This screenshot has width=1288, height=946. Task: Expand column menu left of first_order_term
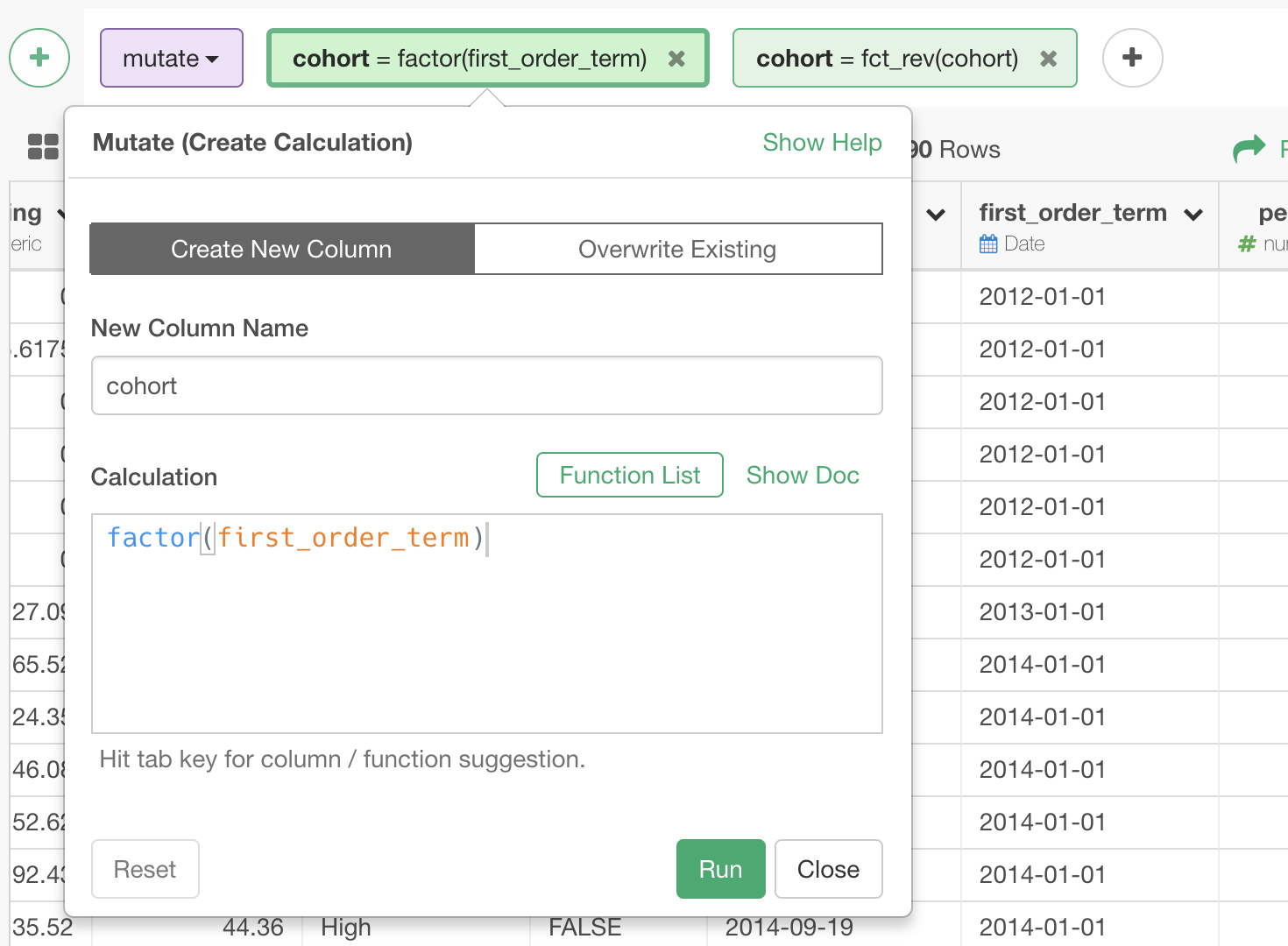[936, 215]
